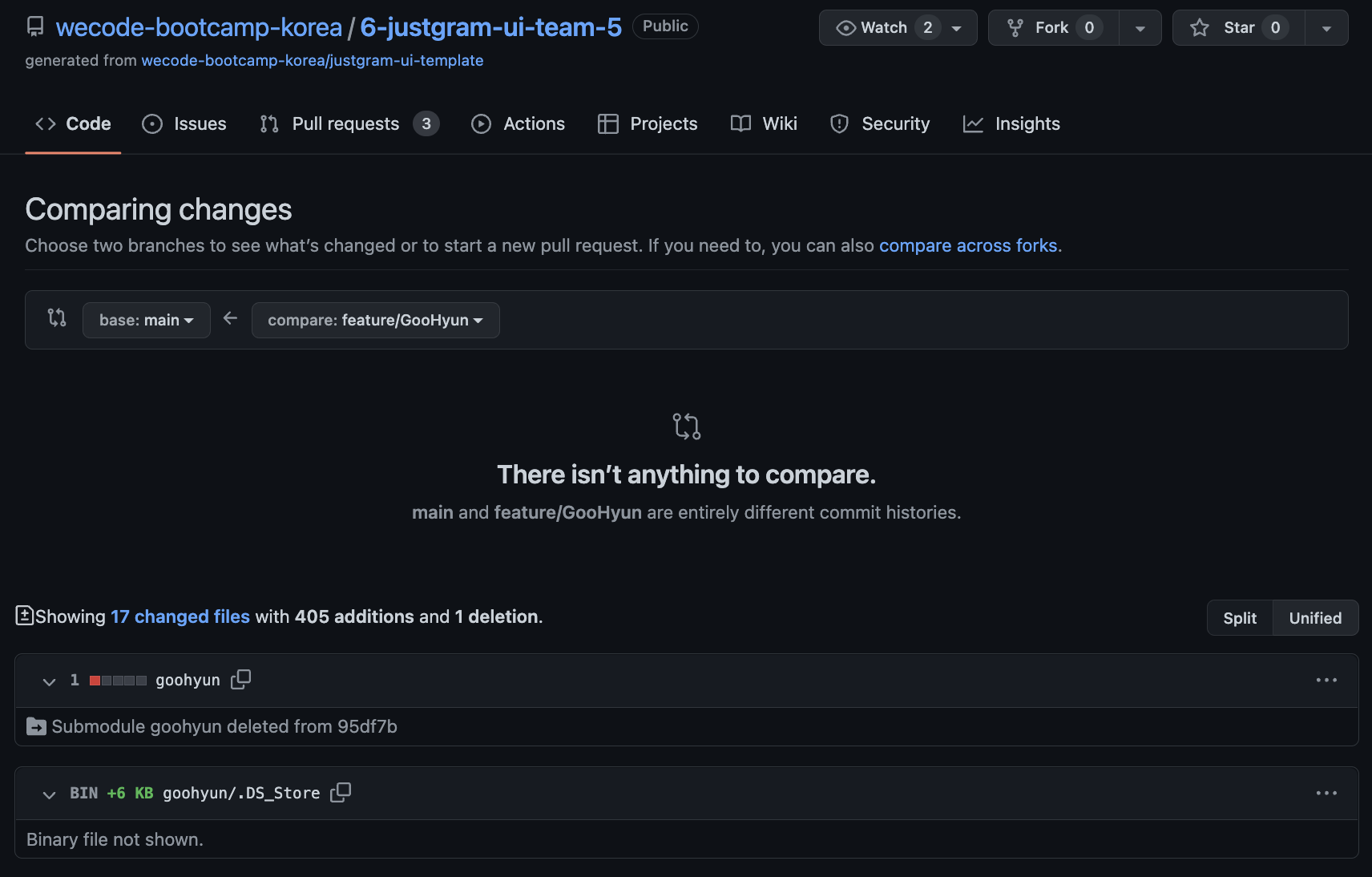1372x877 pixels.
Task: Collapse the goohyun submodule file section
Action: [x=49, y=682]
